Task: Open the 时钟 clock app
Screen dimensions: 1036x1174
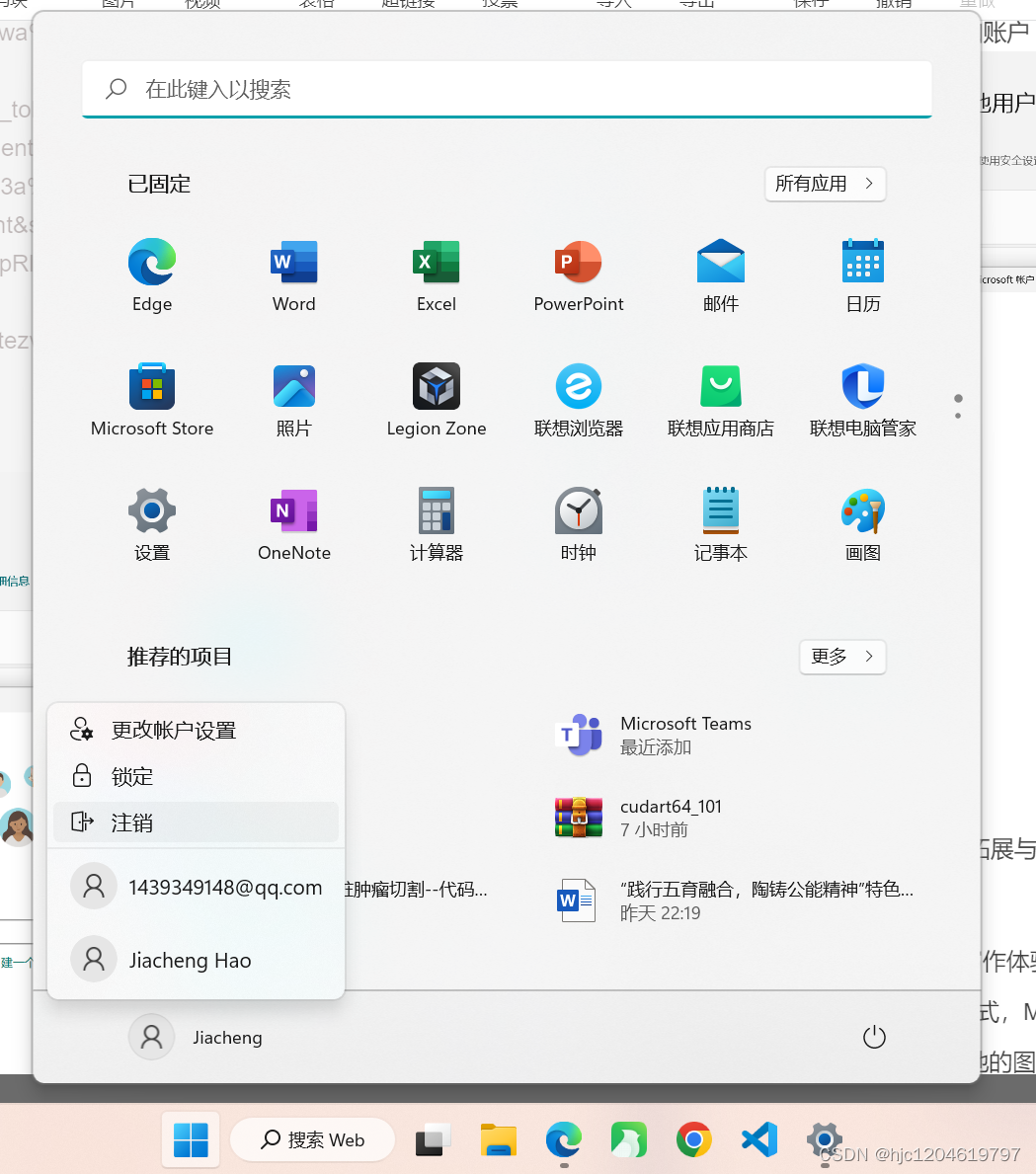Action: pyautogui.click(x=579, y=524)
